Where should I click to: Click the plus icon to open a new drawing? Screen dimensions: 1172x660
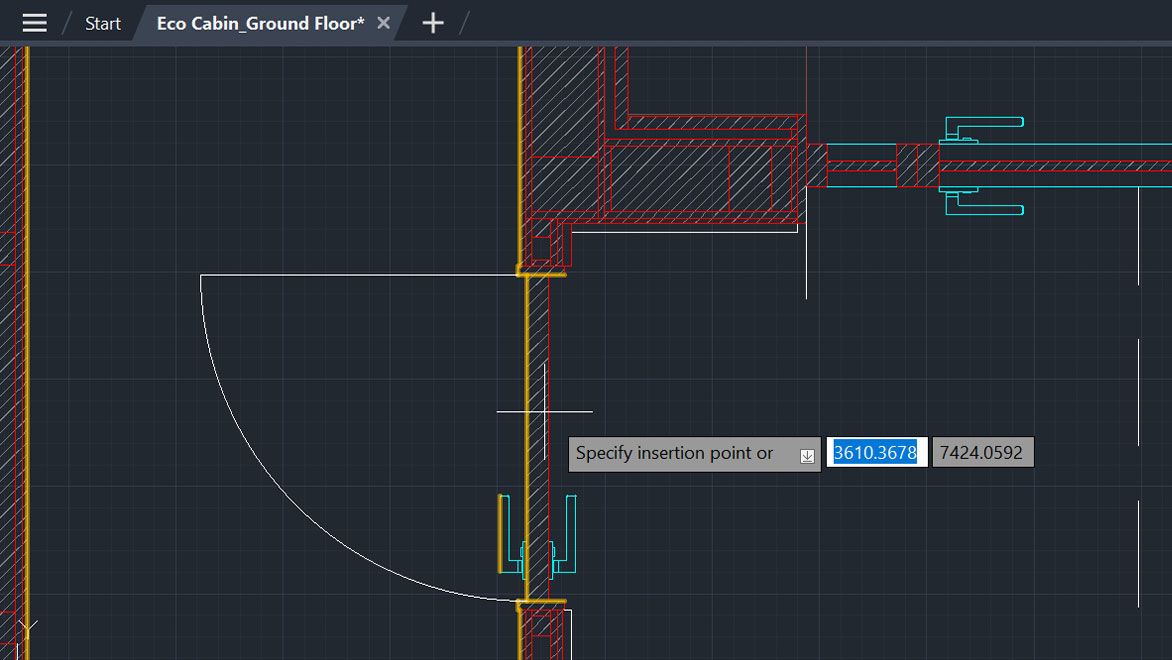pos(432,22)
